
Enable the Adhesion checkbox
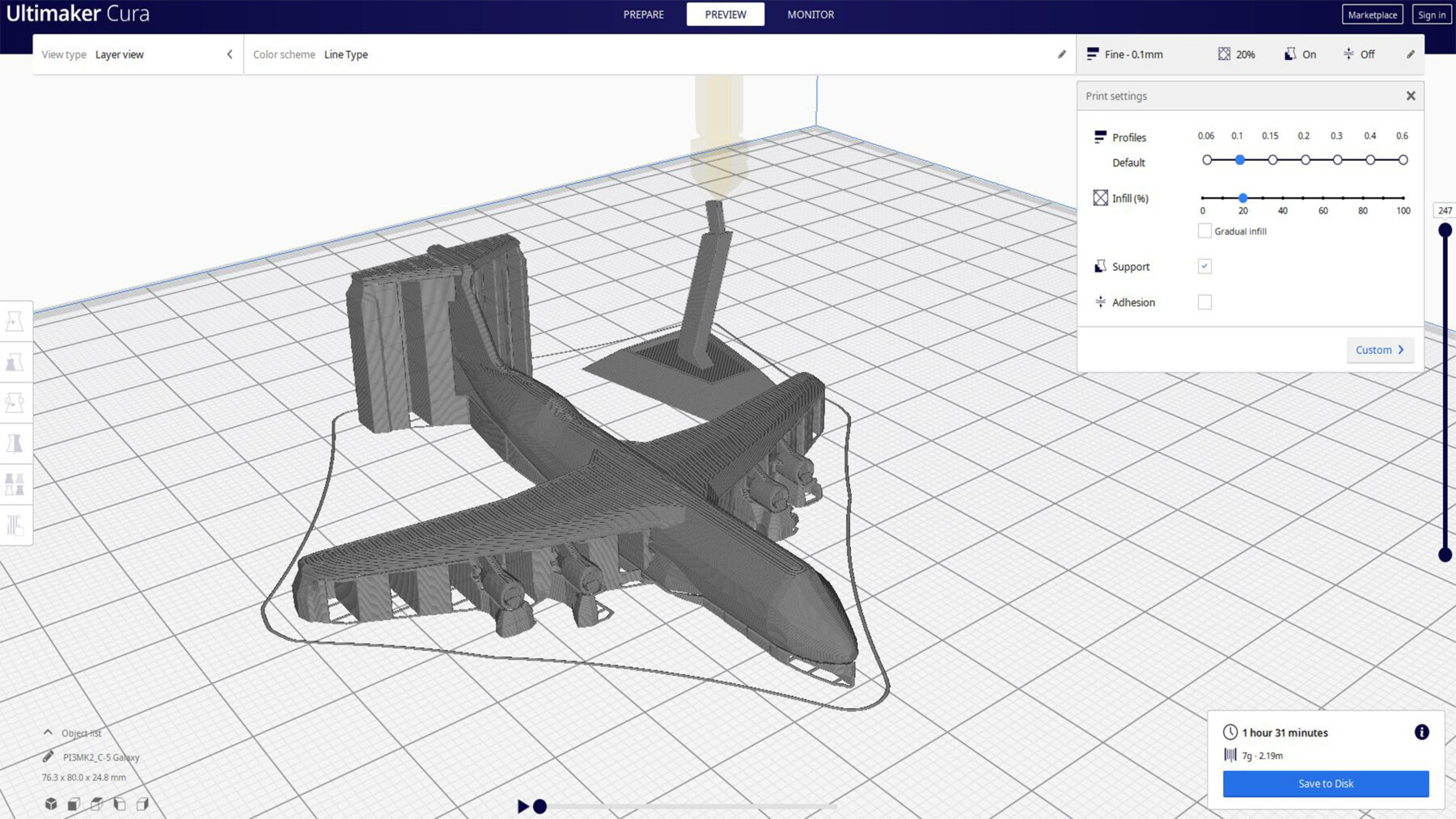1204,302
